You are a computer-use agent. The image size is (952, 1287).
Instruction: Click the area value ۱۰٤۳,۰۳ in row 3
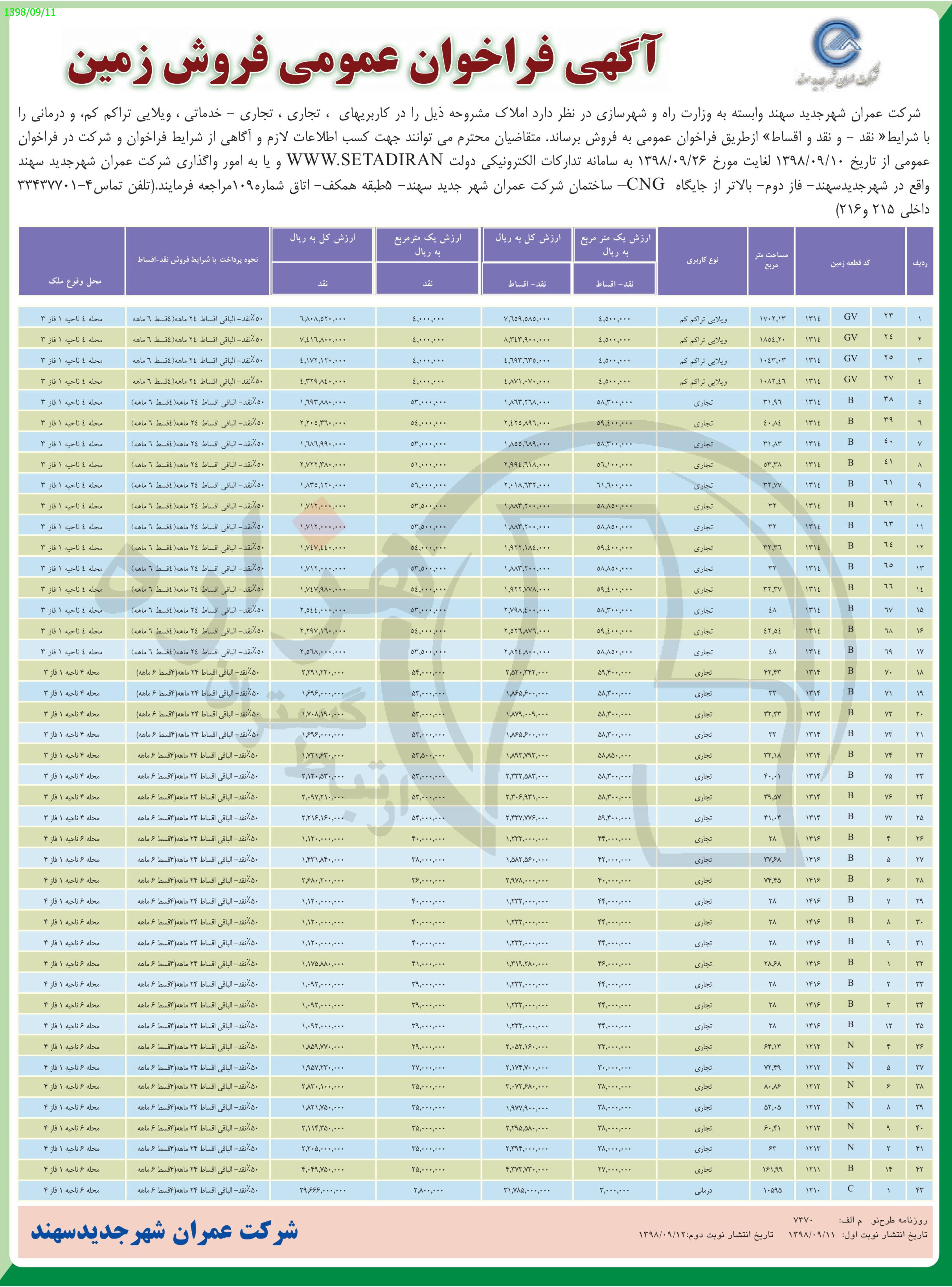(x=772, y=360)
